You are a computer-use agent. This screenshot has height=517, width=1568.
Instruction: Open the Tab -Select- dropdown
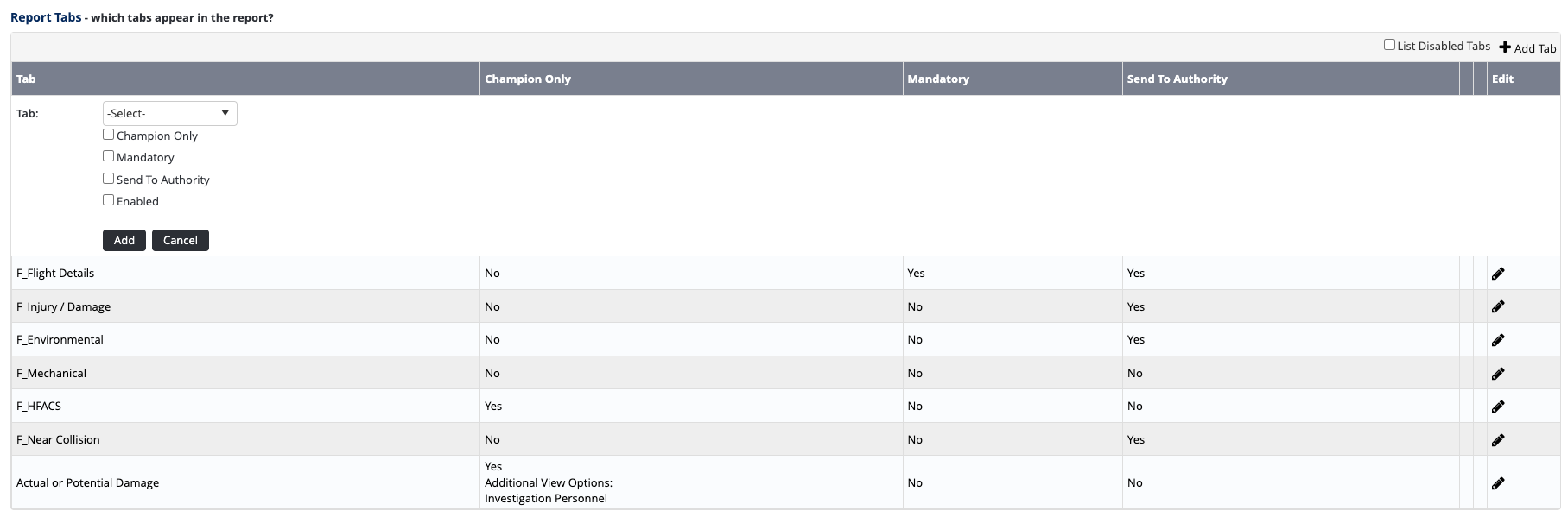click(x=169, y=113)
